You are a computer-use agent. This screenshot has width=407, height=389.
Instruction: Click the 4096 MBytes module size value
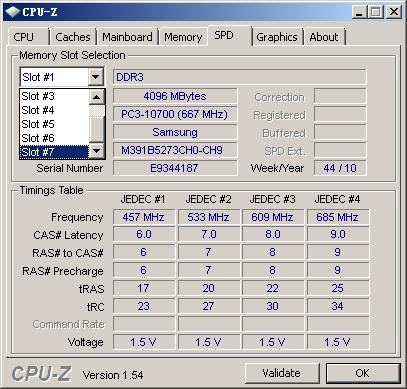(x=175, y=96)
